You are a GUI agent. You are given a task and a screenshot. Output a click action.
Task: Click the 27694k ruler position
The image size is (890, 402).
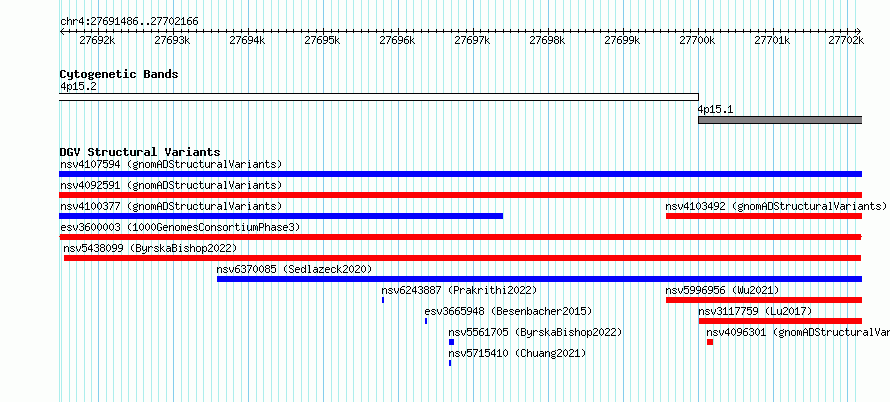click(248, 41)
